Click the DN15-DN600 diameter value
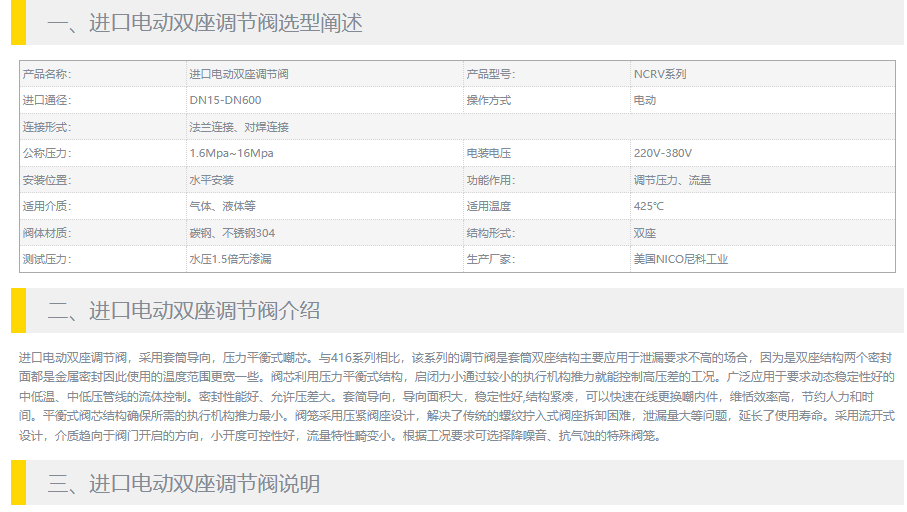Screen dimensions: 907x512 pyautogui.click(x=225, y=100)
